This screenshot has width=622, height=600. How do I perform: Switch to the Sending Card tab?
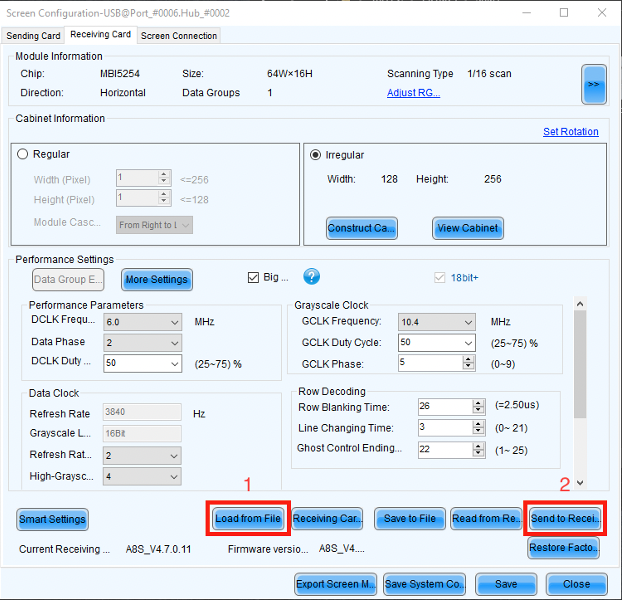(33, 36)
